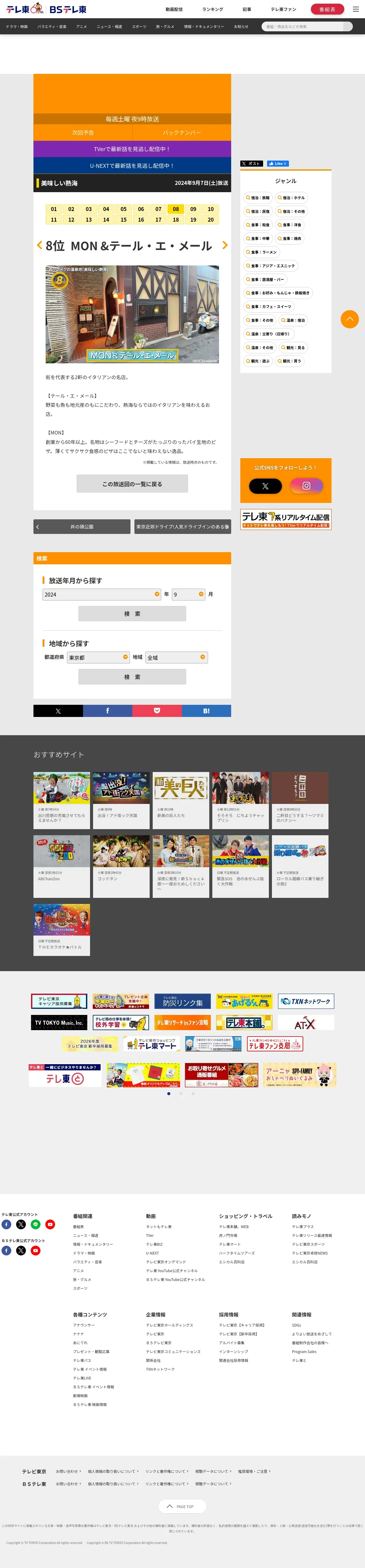Click 検索 button under 放送年月から探す

coord(132,614)
